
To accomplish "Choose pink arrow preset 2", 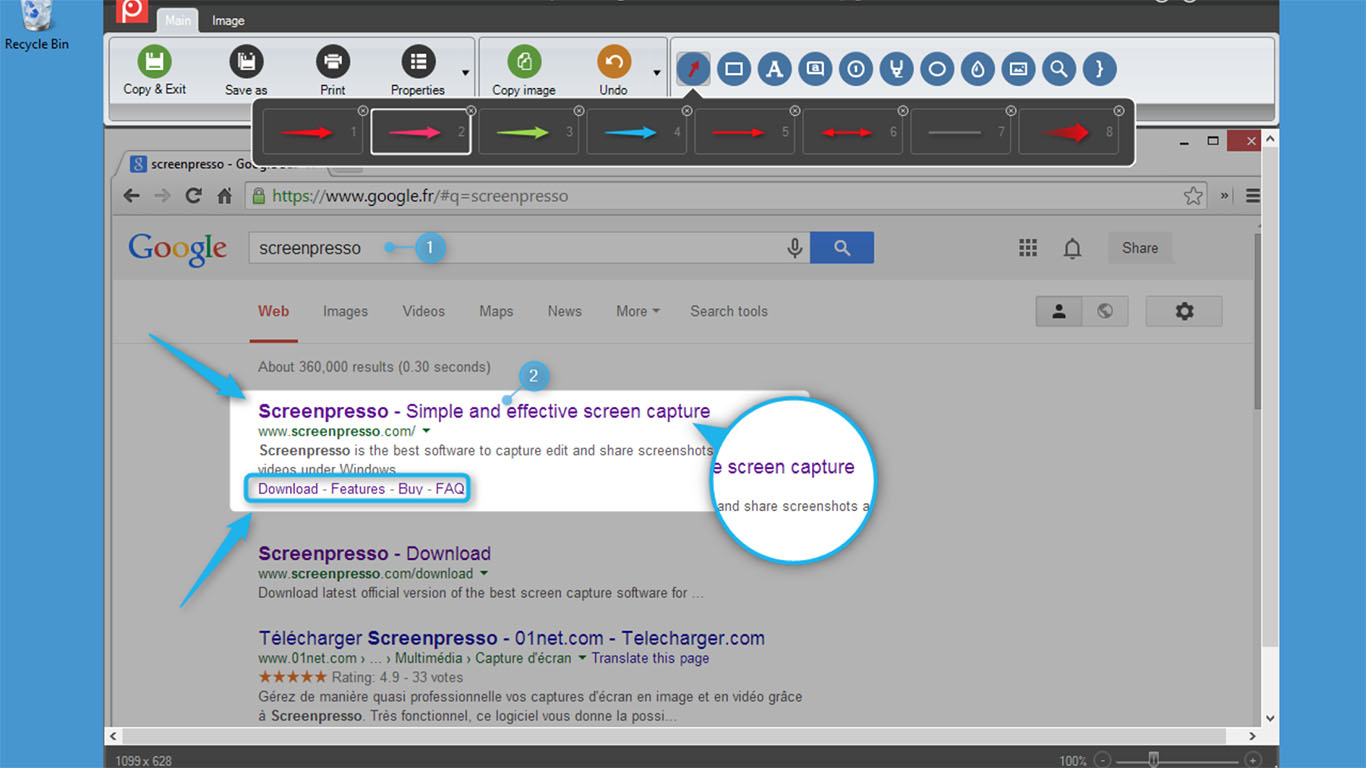I will [x=421, y=131].
